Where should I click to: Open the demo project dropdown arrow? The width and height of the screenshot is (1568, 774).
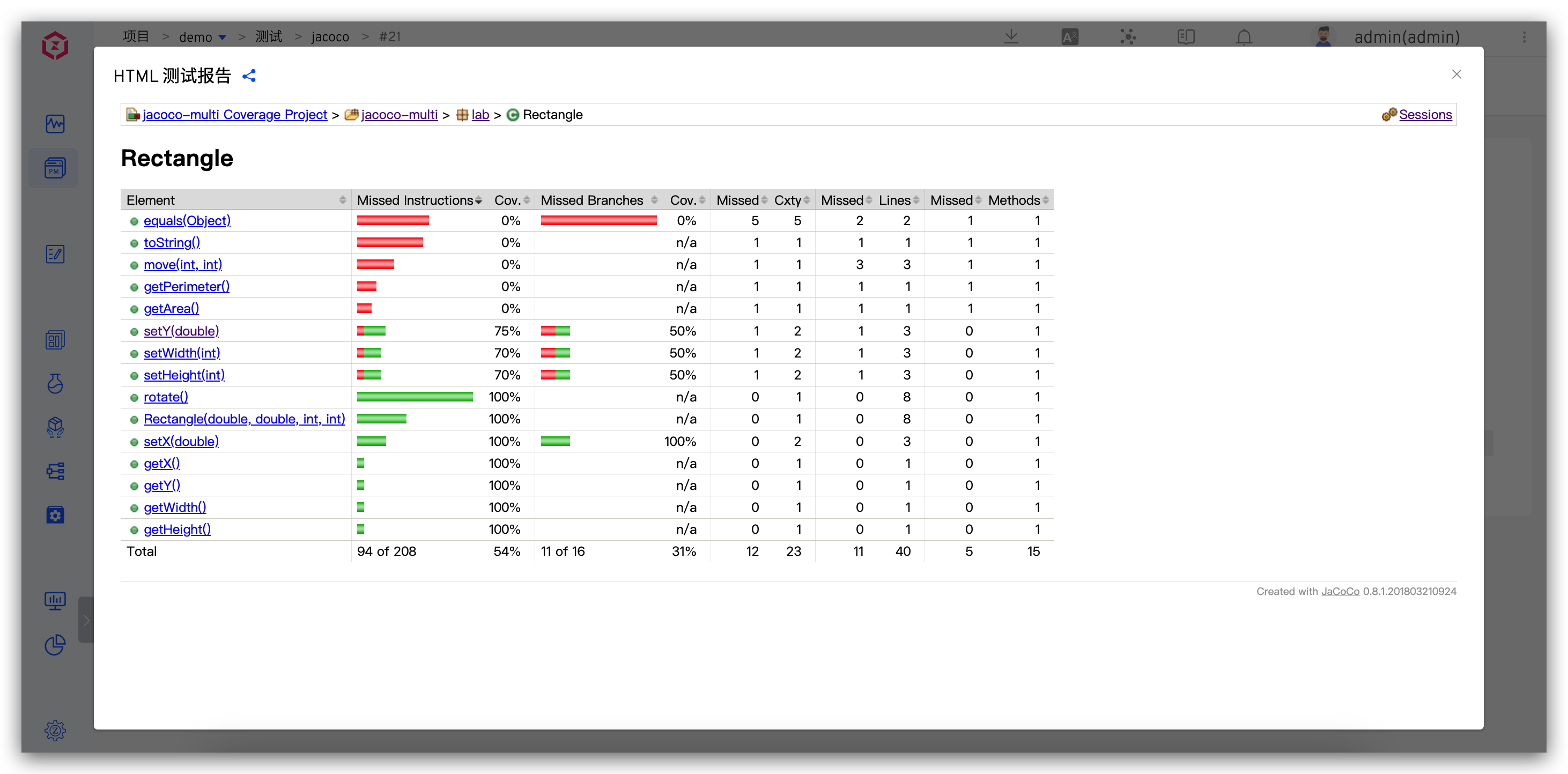[223, 38]
